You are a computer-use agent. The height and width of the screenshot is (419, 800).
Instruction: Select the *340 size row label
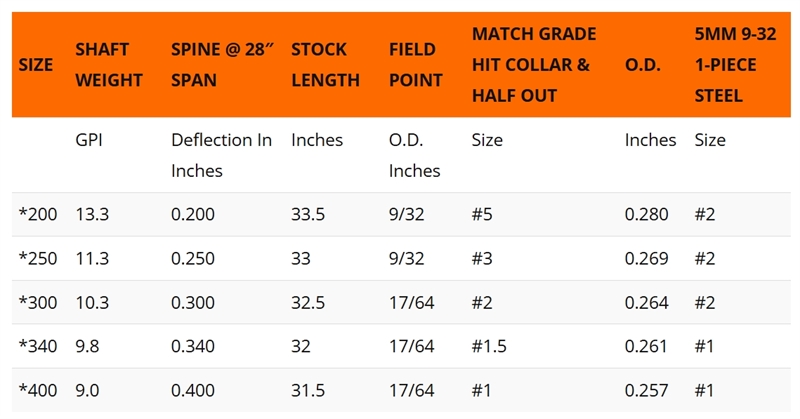pyautogui.click(x=37, y=346)
